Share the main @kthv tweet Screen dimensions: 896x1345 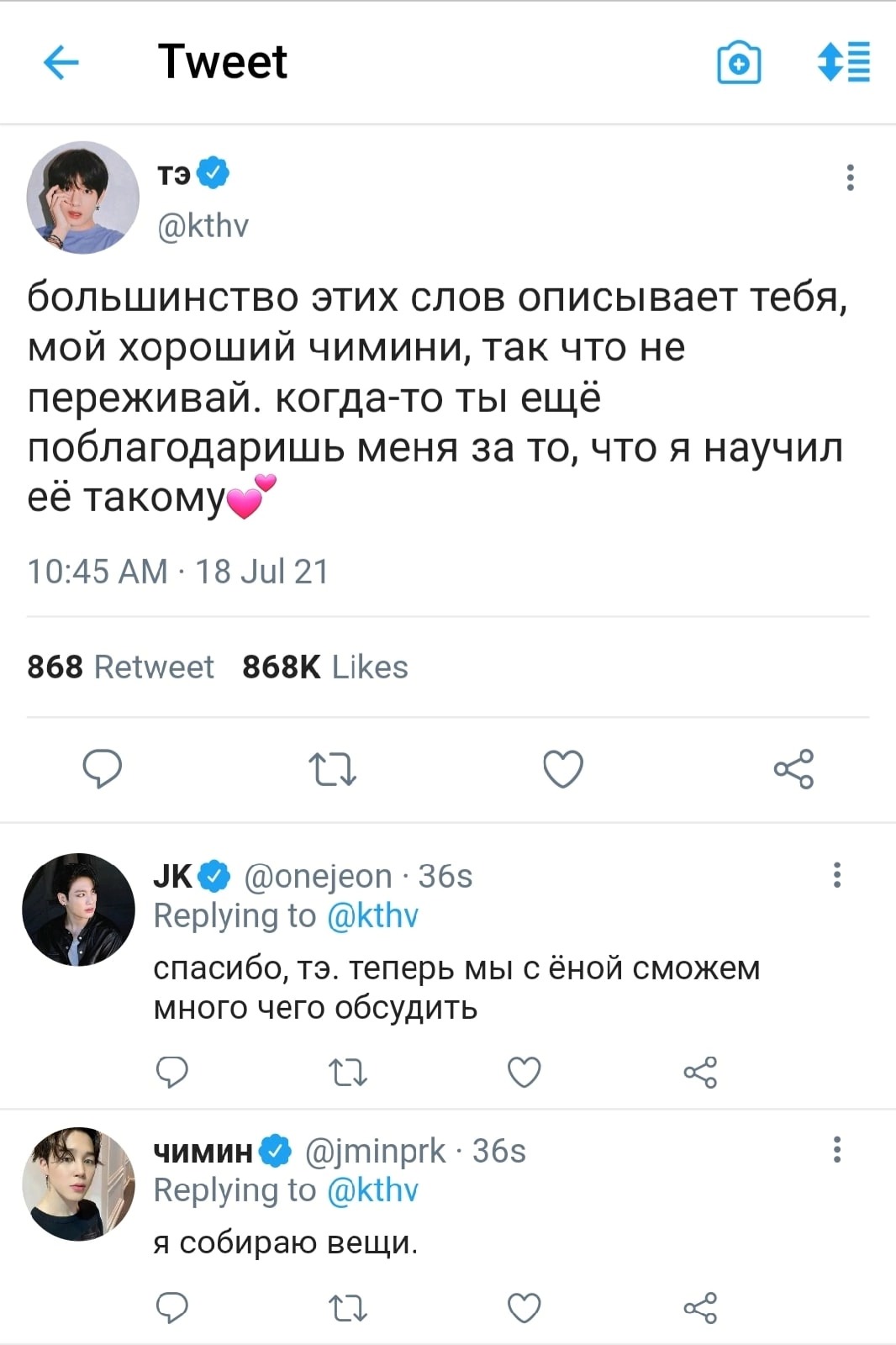(793, 768)
